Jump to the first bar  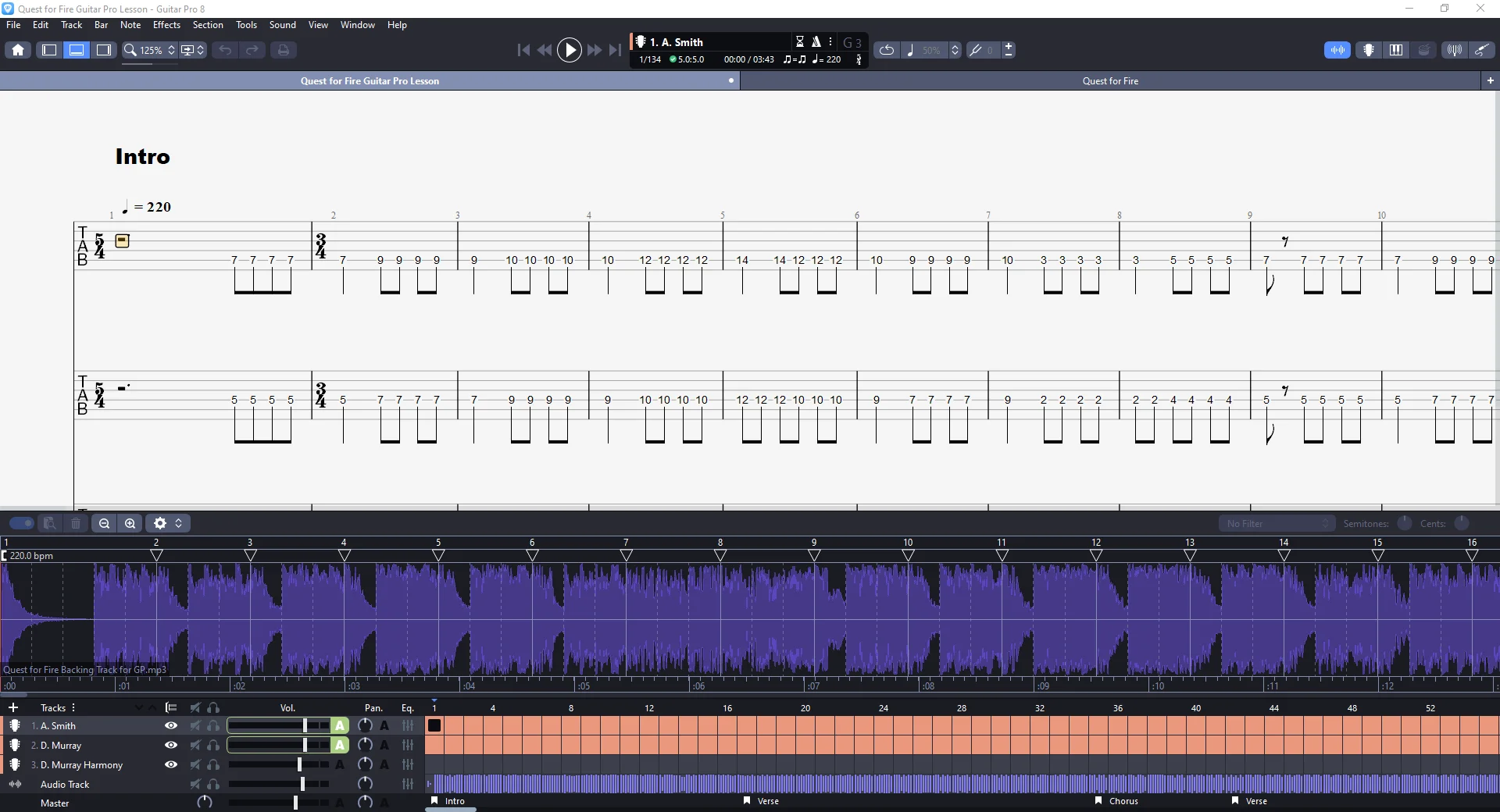[x=523, y=50]
